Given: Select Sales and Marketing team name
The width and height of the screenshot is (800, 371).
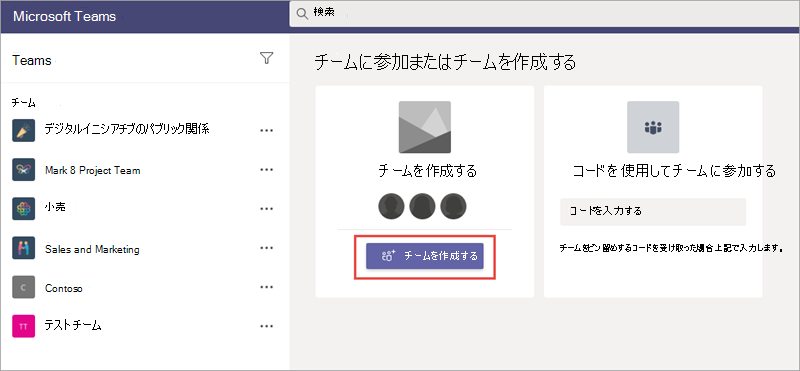Looking at the screenshot, I should point(92,250).
